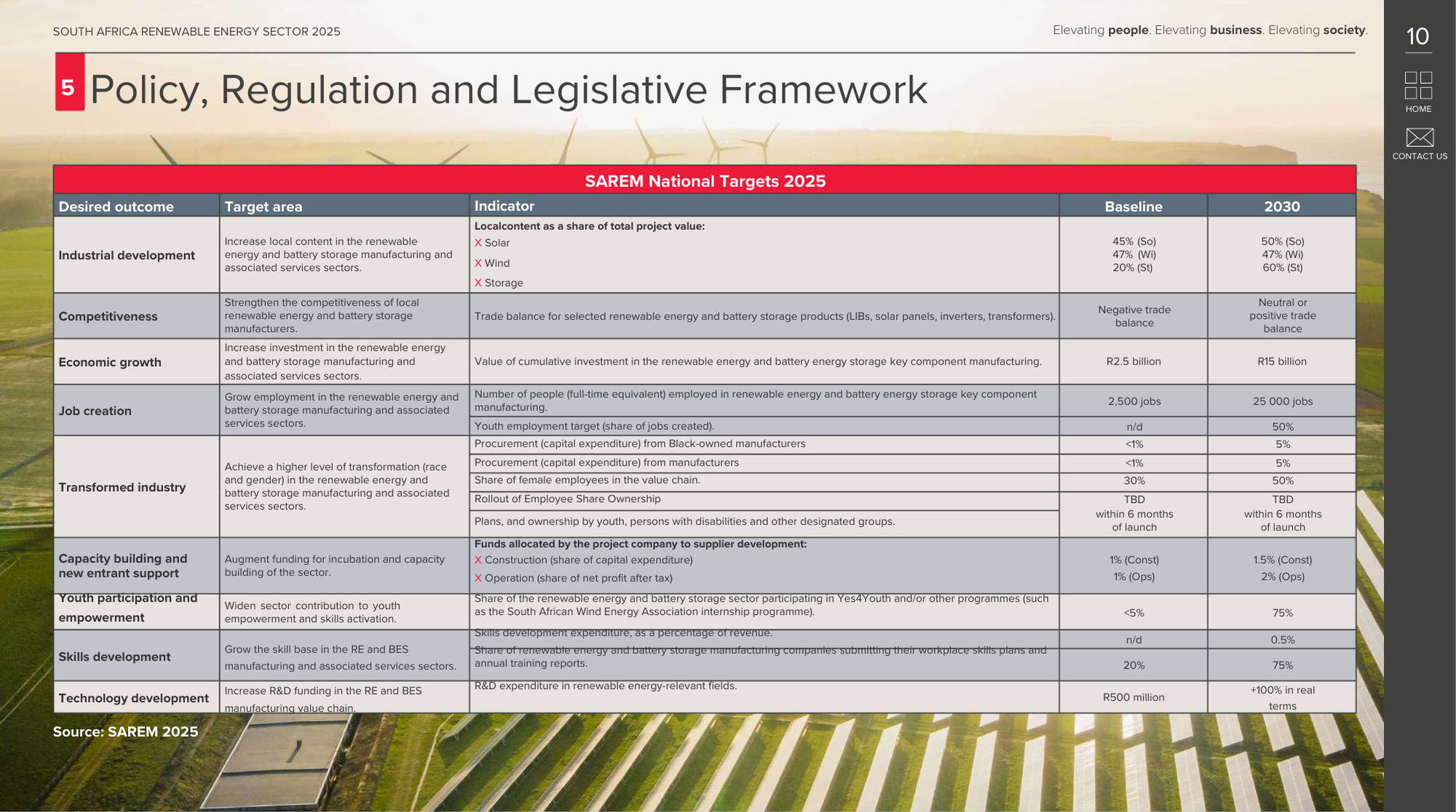Click the 'Solar' indicator bullet
The image size is (1456, 812).
(492, 243)
